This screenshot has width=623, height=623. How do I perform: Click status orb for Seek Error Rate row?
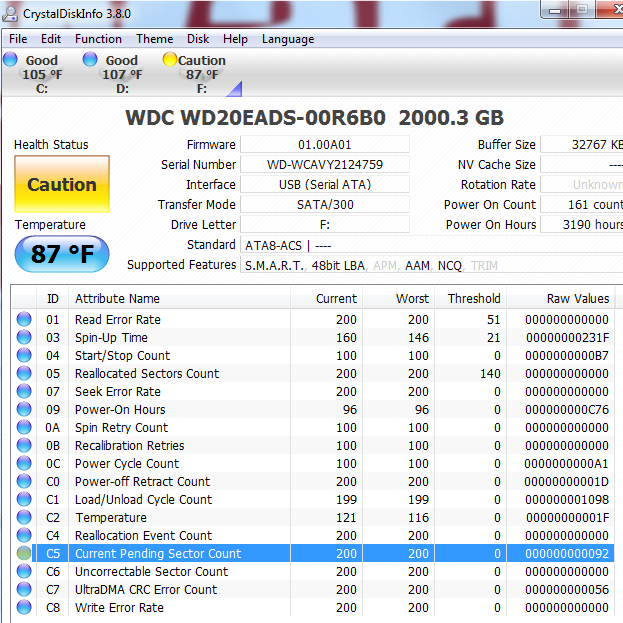coord(24,391)
